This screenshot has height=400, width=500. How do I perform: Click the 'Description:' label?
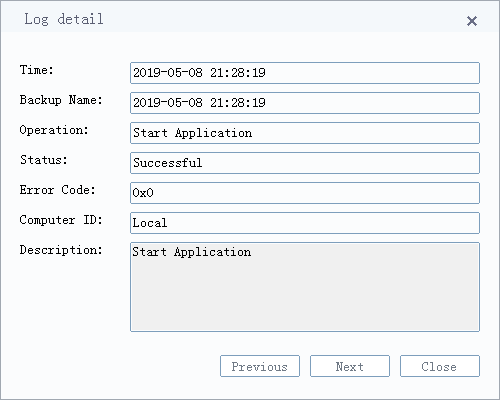click(x=61, y=250)
